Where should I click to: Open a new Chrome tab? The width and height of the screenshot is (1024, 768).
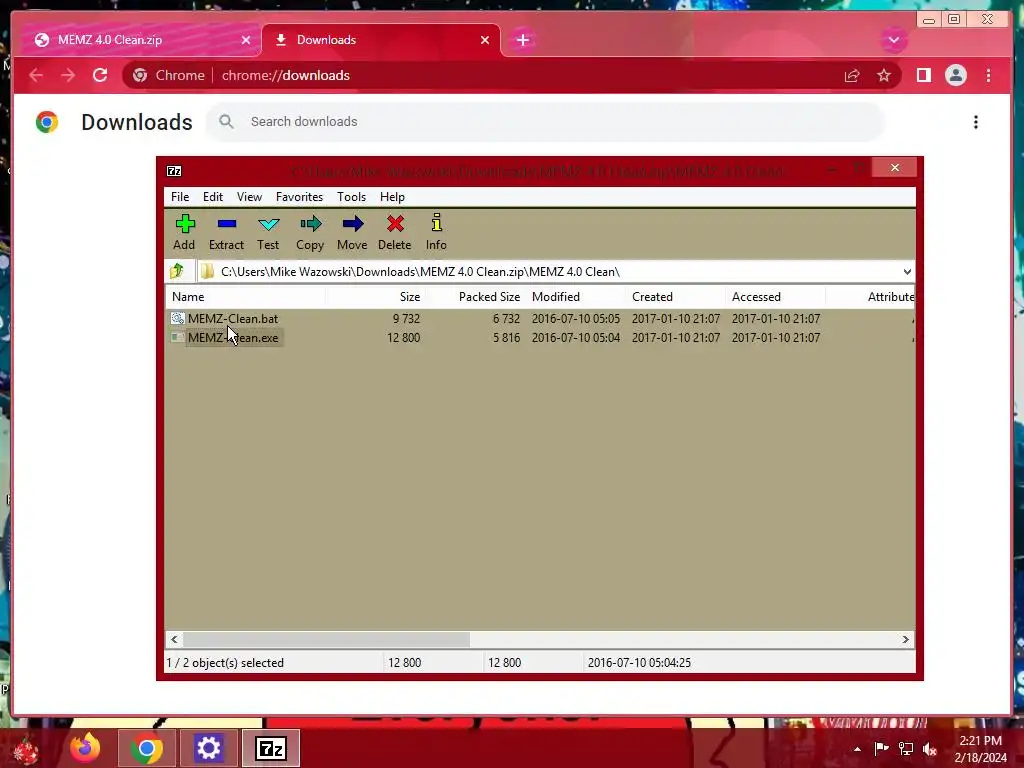pos(522,40)
